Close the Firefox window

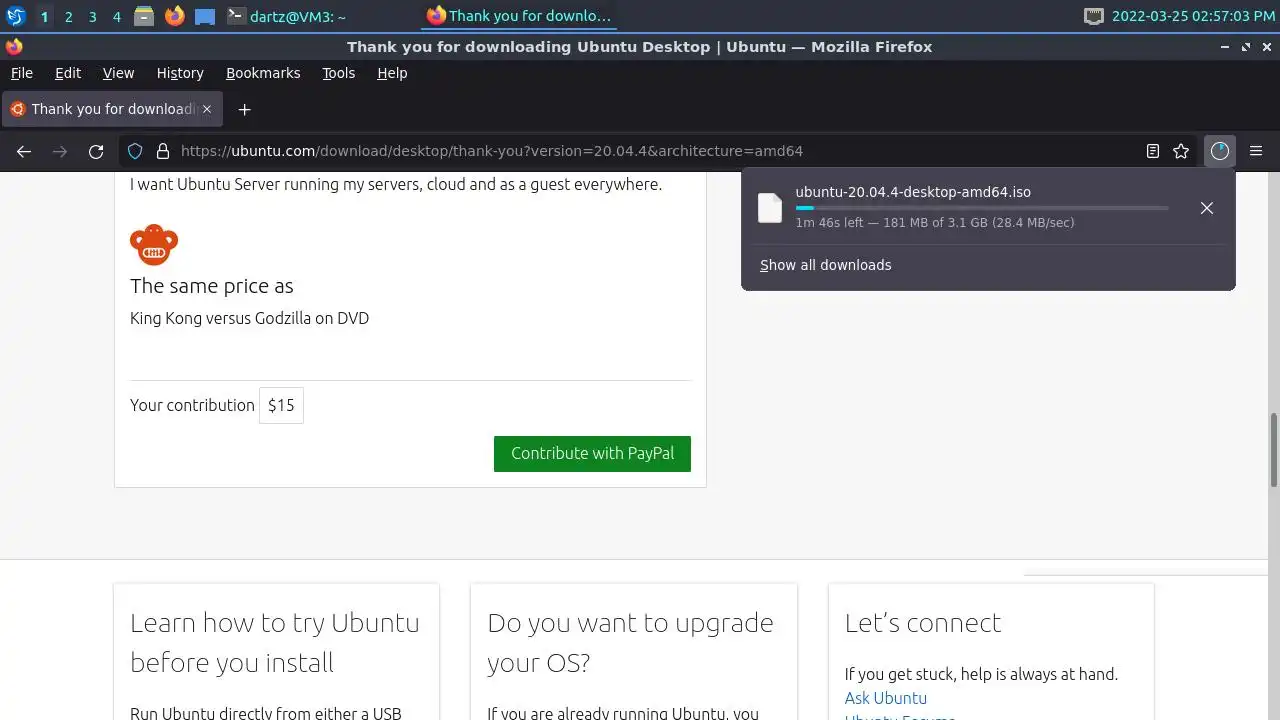1266,47
